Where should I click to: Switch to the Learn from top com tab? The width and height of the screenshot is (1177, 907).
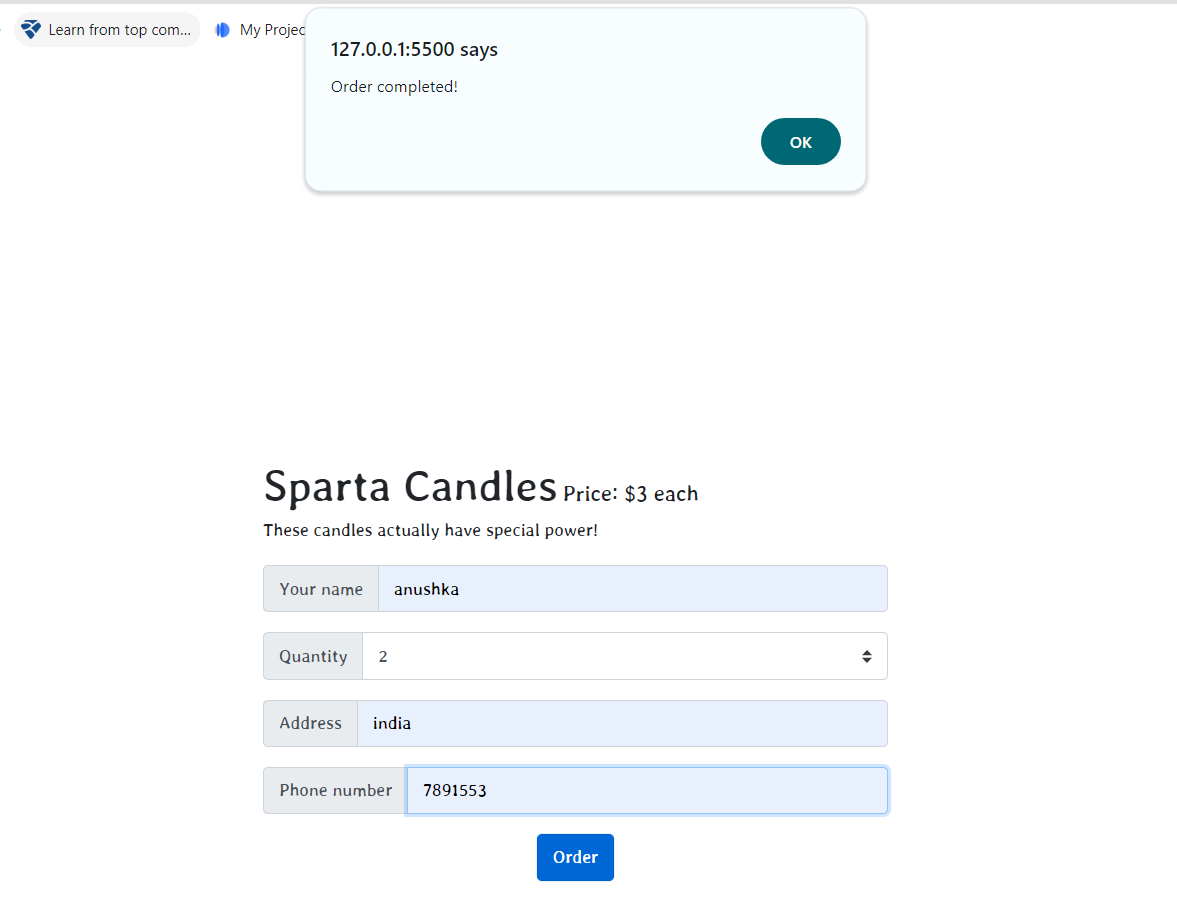105,29
